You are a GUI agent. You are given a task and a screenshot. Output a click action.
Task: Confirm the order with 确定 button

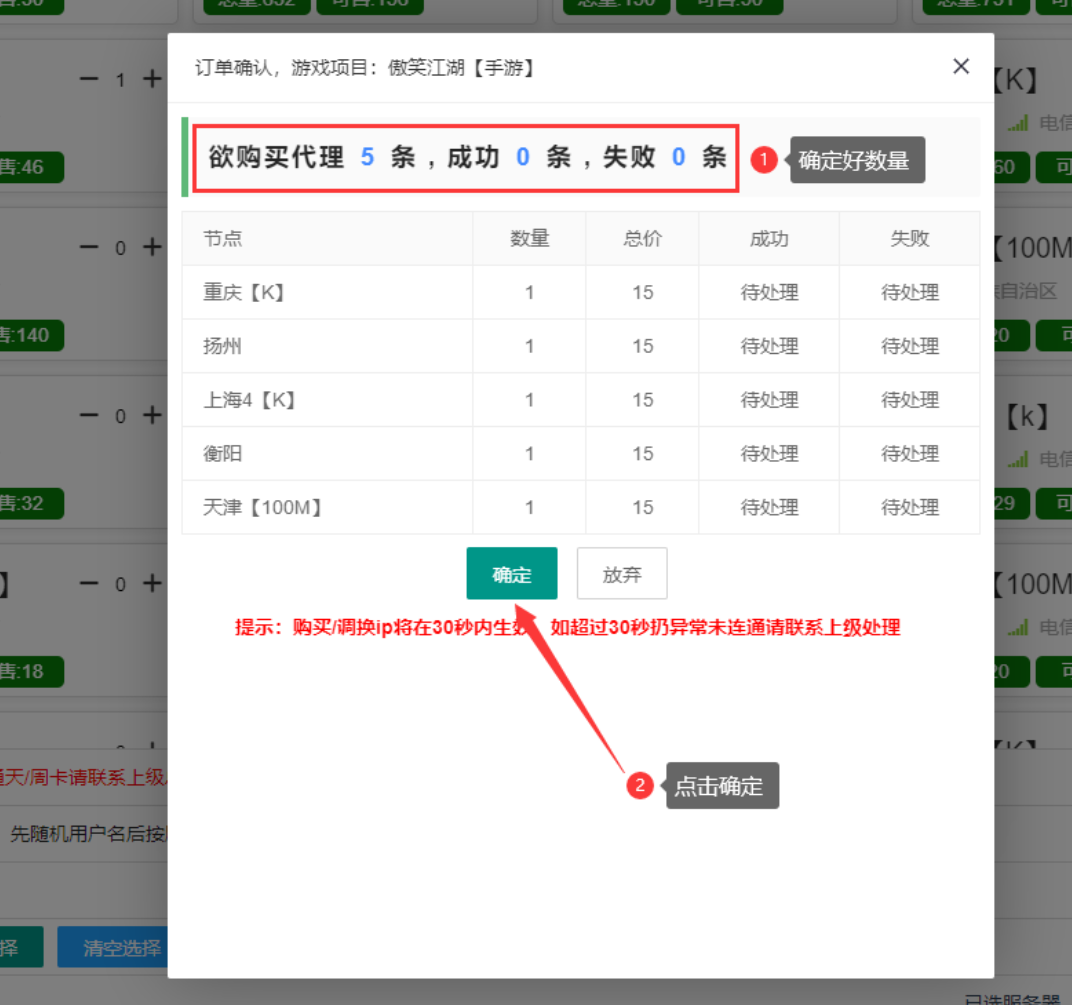click(511, 574)
